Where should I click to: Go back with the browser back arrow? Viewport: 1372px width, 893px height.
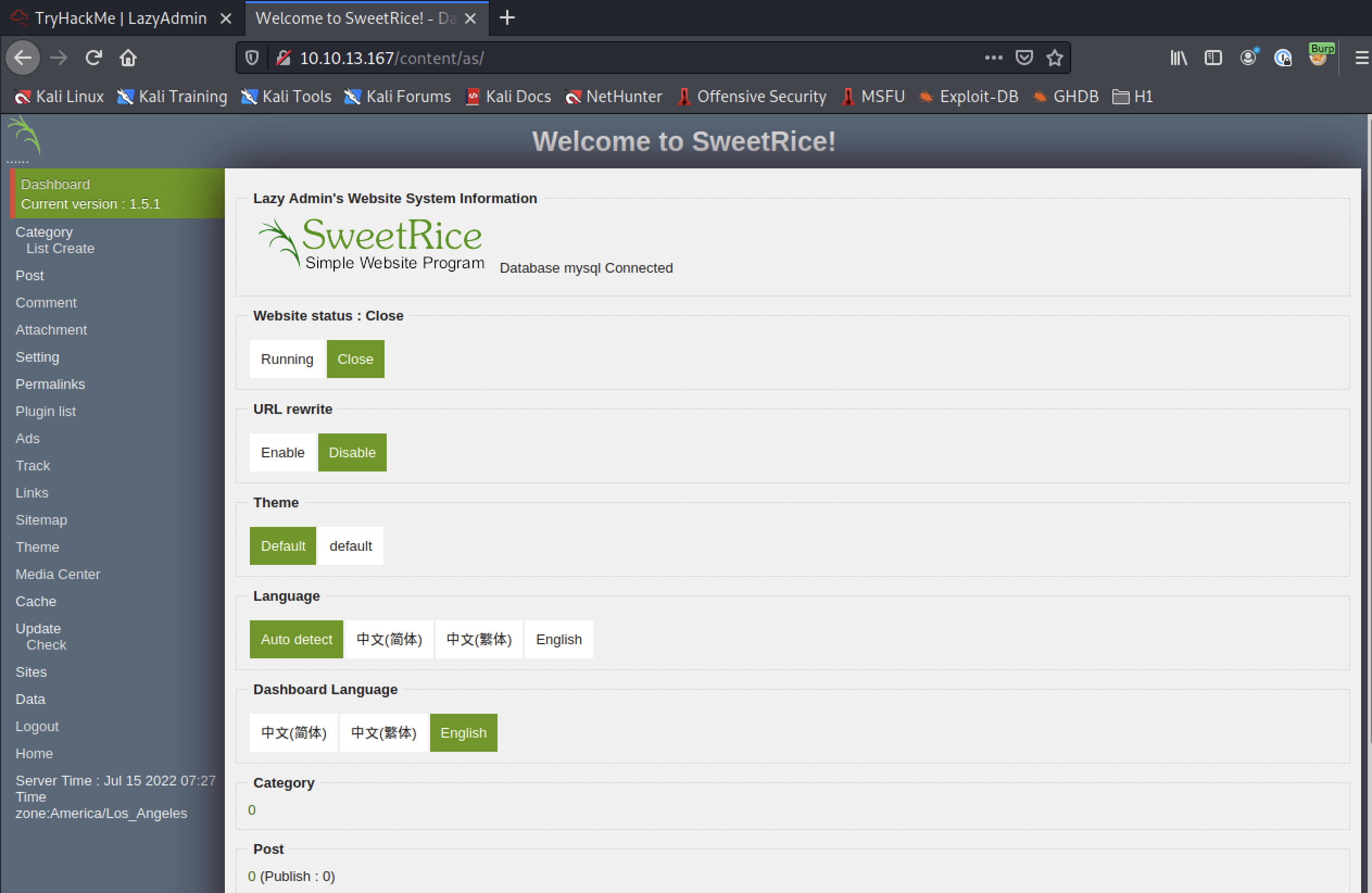pyautogui.click(x=23, y=58)
